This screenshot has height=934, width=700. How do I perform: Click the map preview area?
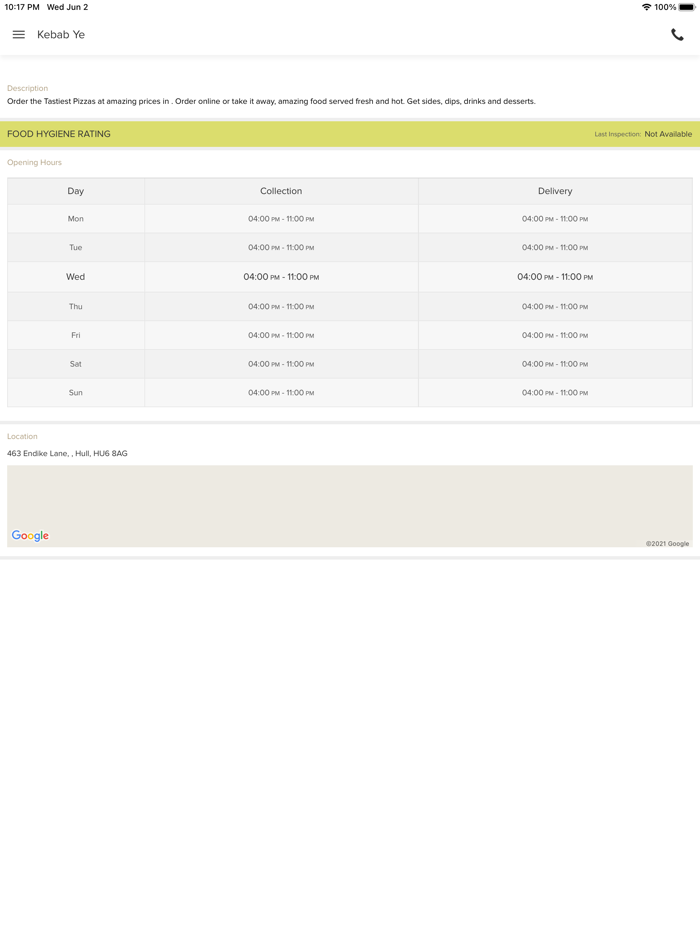tap(350, 506)
